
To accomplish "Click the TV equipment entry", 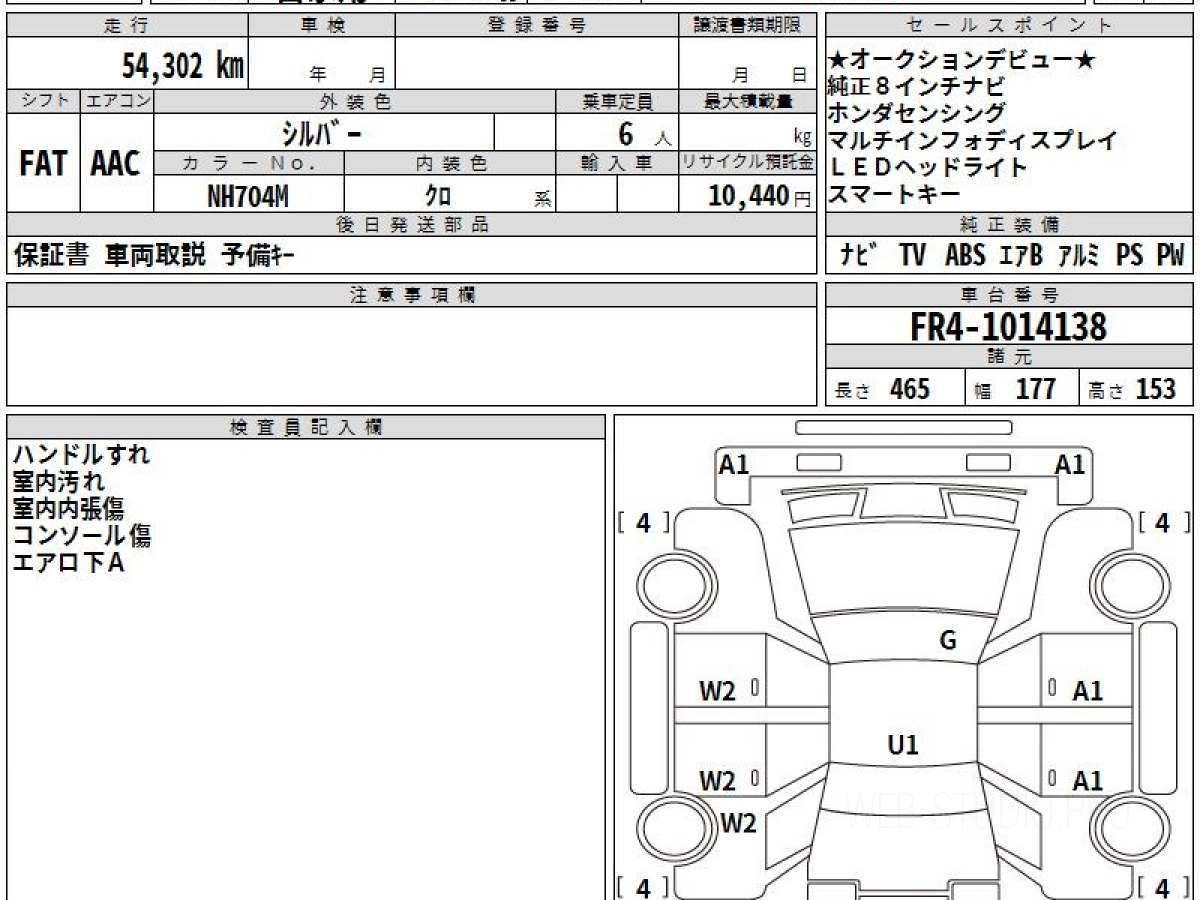I will pyautogui.click(x=912, y=256).
